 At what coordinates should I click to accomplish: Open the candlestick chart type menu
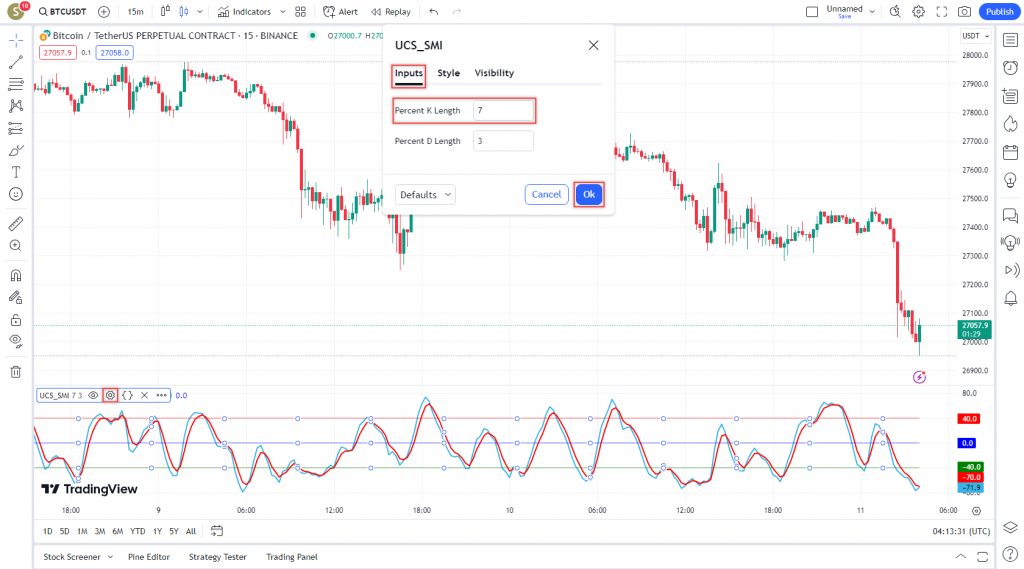[x=200, y=12]
